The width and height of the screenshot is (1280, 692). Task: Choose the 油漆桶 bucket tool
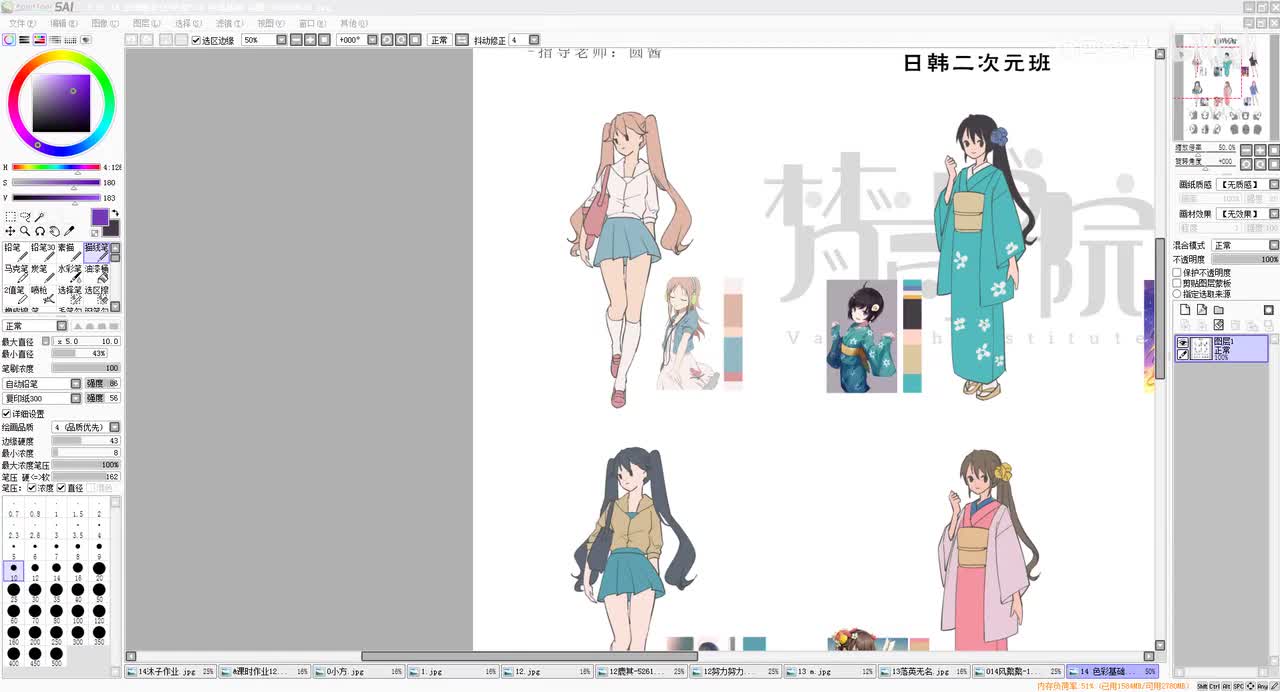[x=96, y=275]
